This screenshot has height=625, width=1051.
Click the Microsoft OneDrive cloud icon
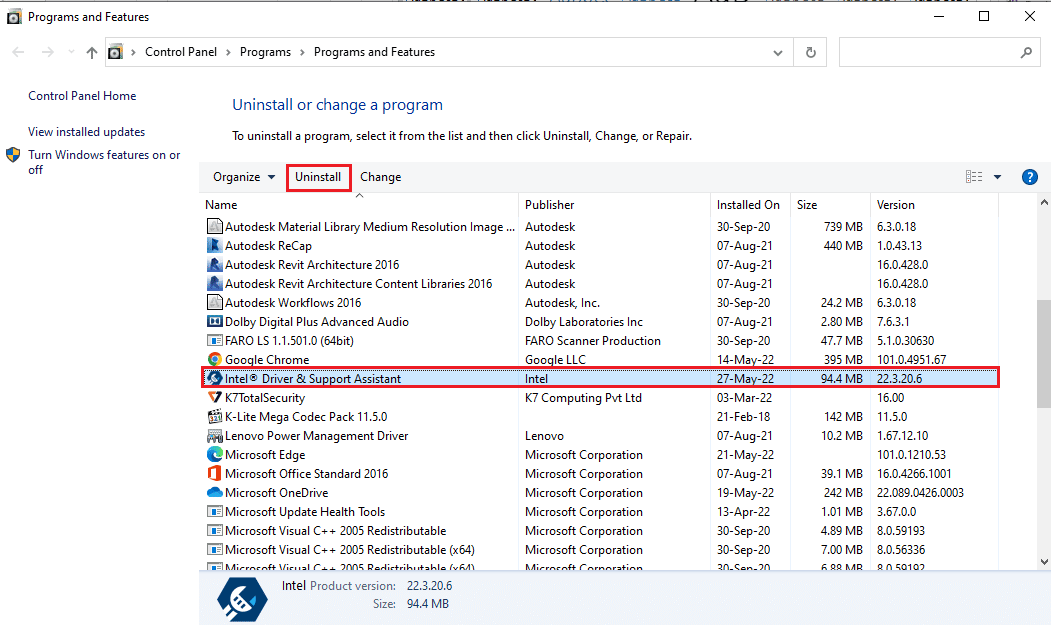point(214,492)
